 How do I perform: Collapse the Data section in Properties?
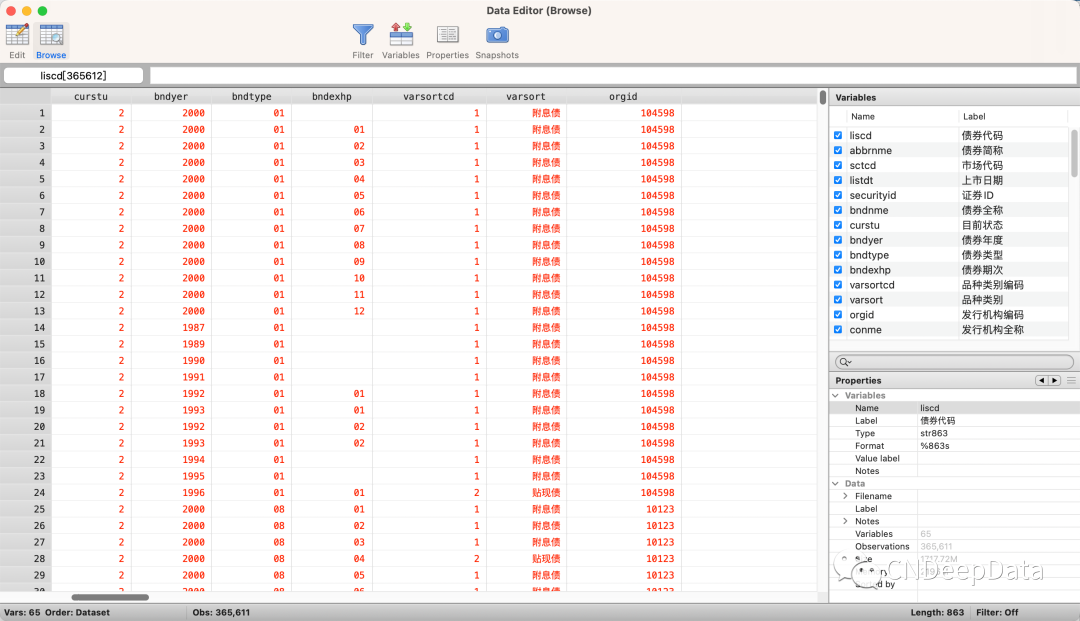click(x=835, y=483)
